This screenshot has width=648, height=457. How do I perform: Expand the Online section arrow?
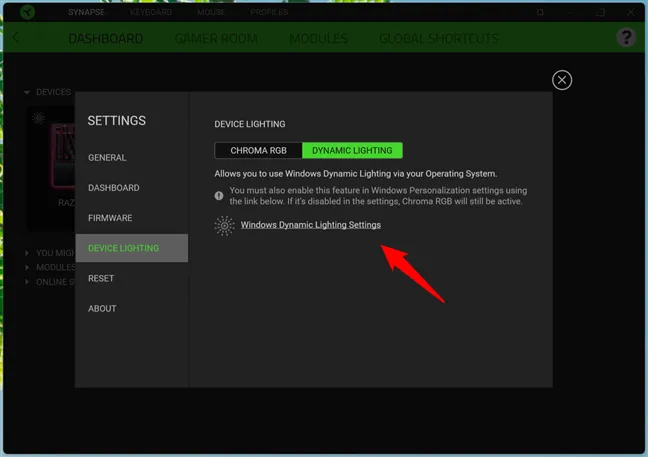point(27,282)
